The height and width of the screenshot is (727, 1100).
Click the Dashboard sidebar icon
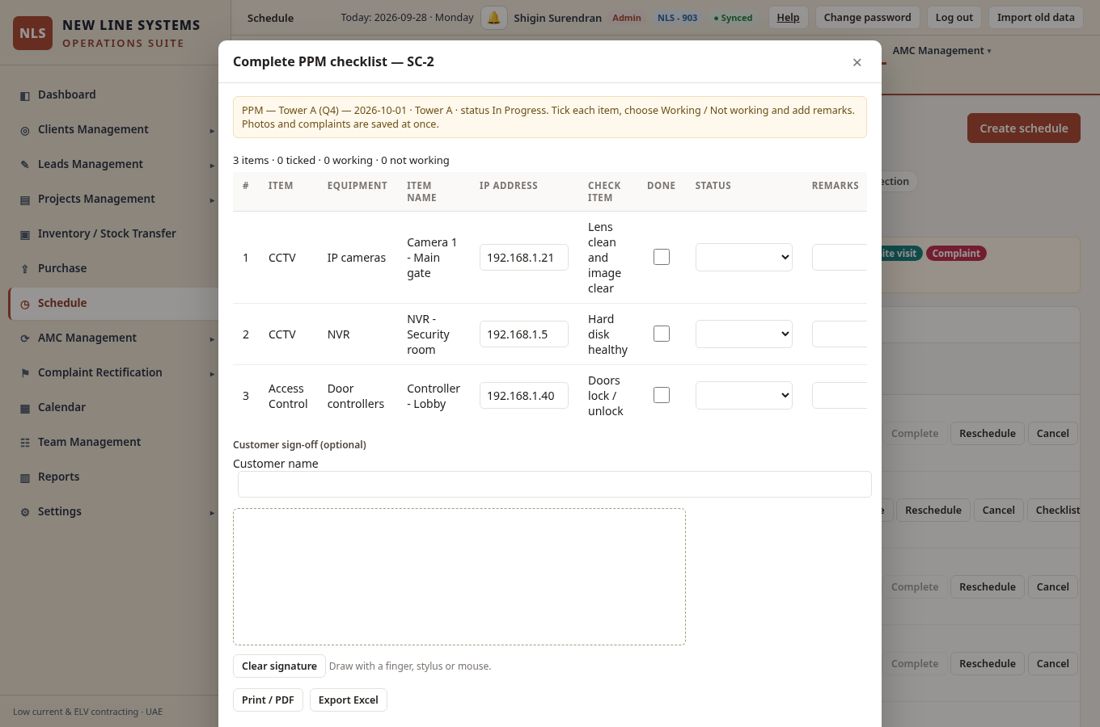coord(25,95)
